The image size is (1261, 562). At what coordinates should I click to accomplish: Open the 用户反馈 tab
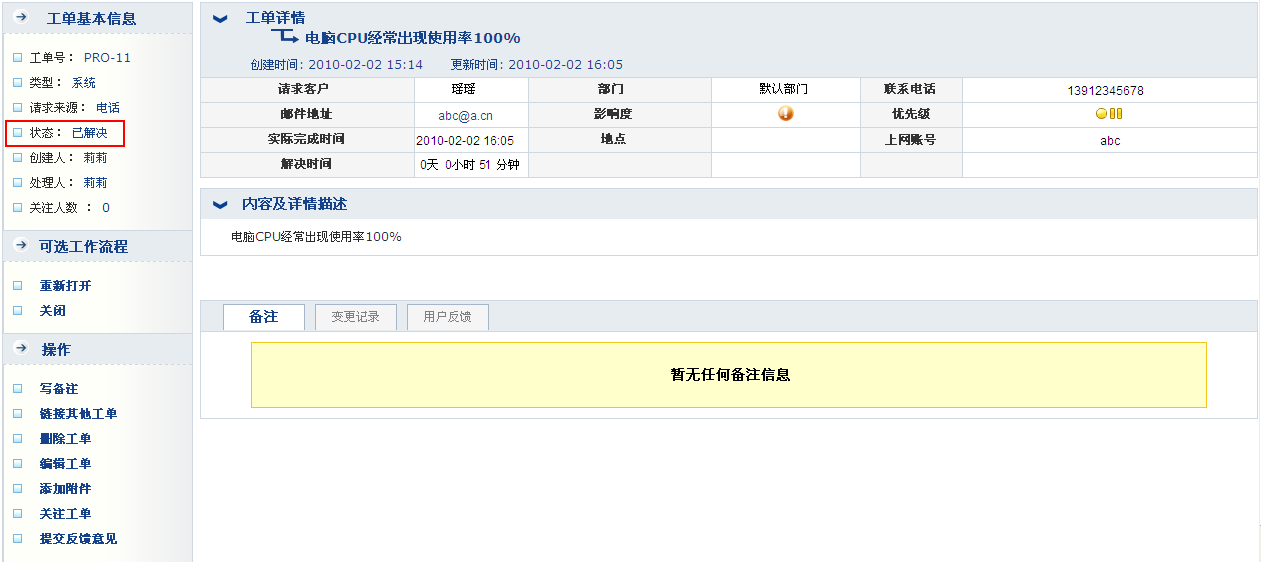pos(447,317)
